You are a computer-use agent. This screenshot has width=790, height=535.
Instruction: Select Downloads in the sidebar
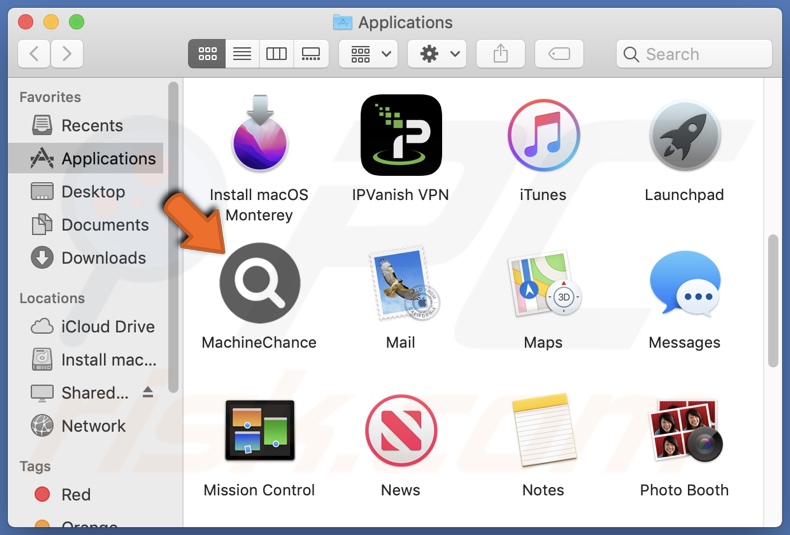tap(103, 258)
